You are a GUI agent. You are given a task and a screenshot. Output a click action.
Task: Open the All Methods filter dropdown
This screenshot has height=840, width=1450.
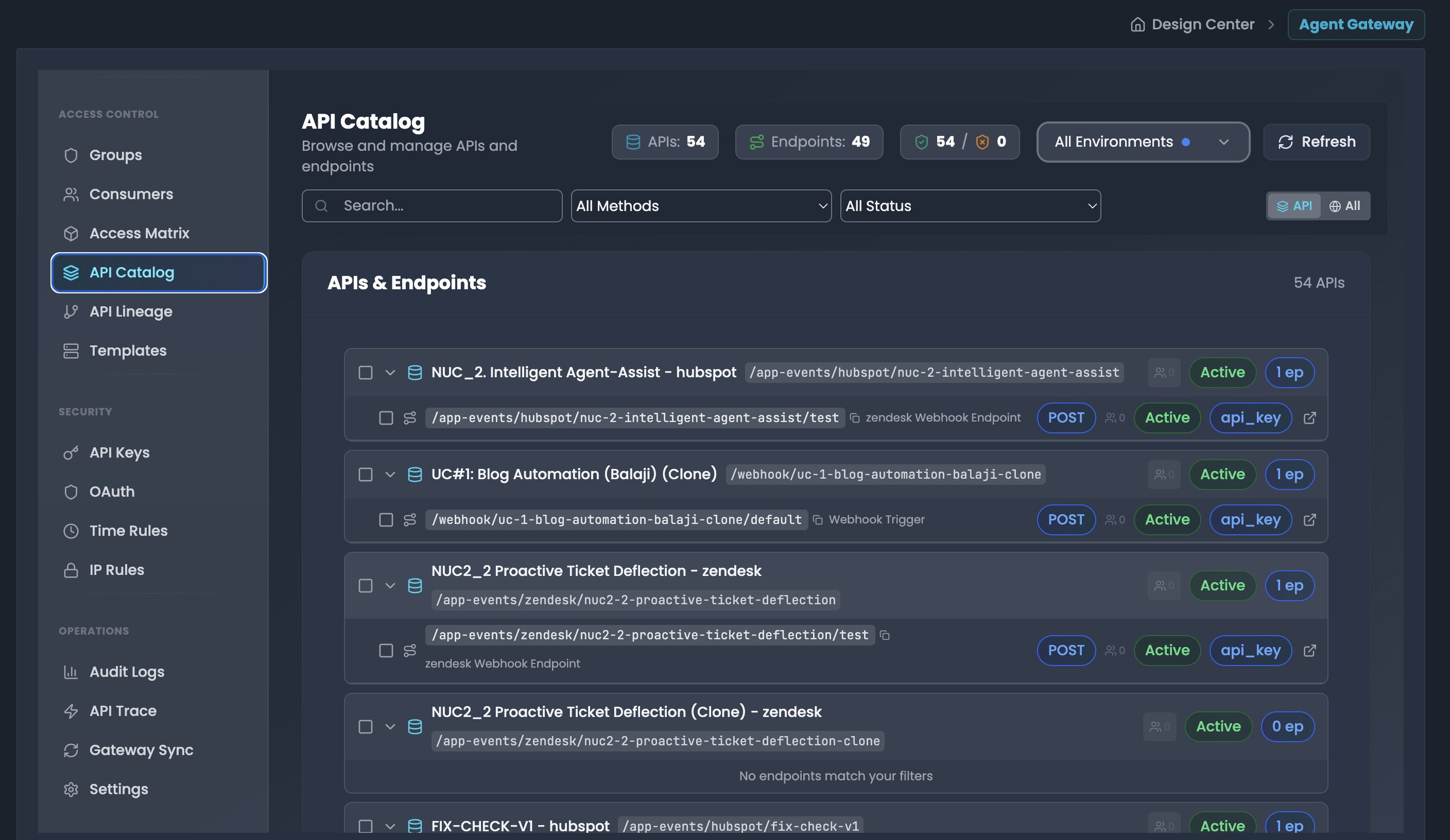click(x=701, y=206)
